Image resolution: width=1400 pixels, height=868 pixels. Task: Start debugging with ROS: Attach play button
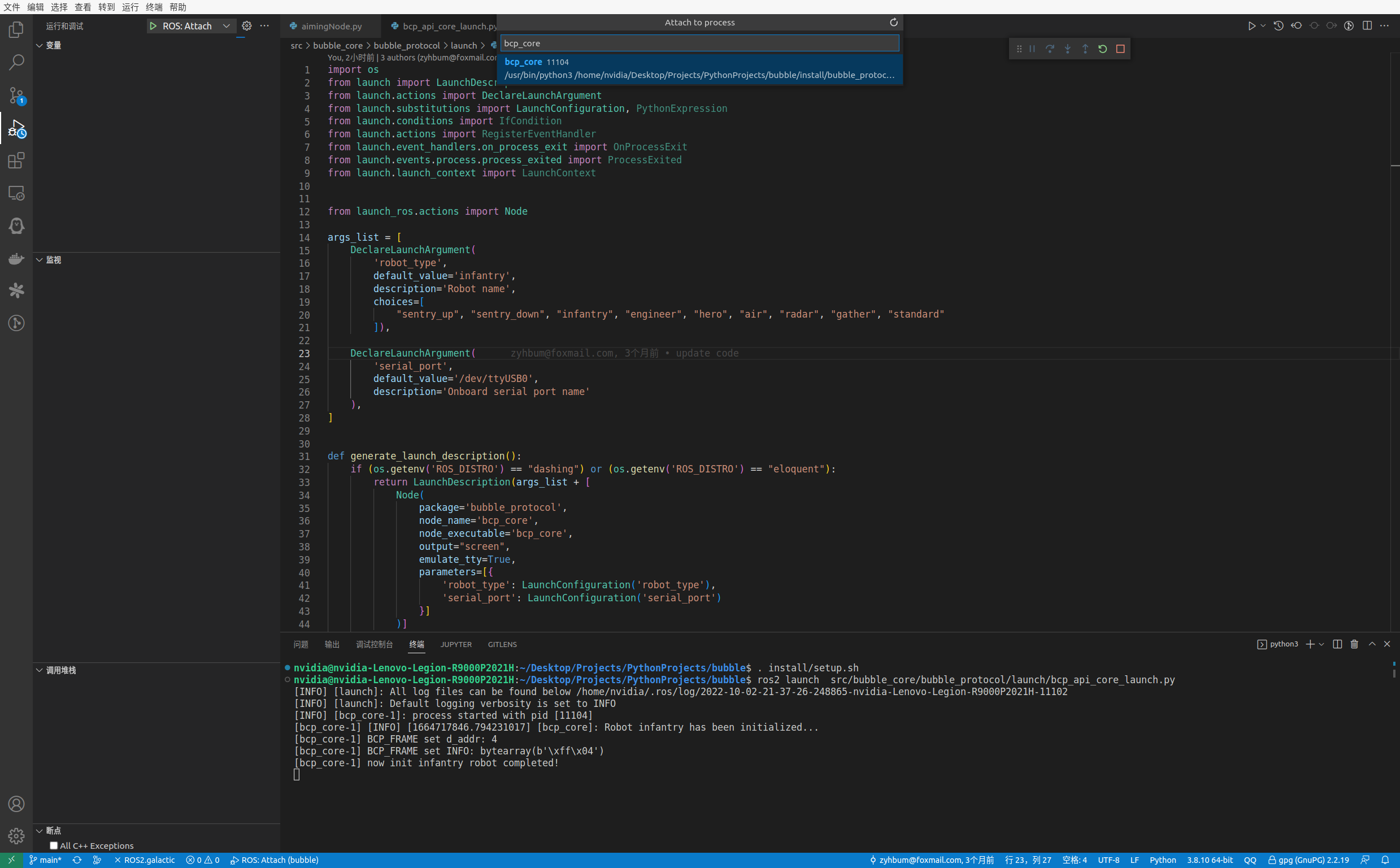[x=153, y=26]
